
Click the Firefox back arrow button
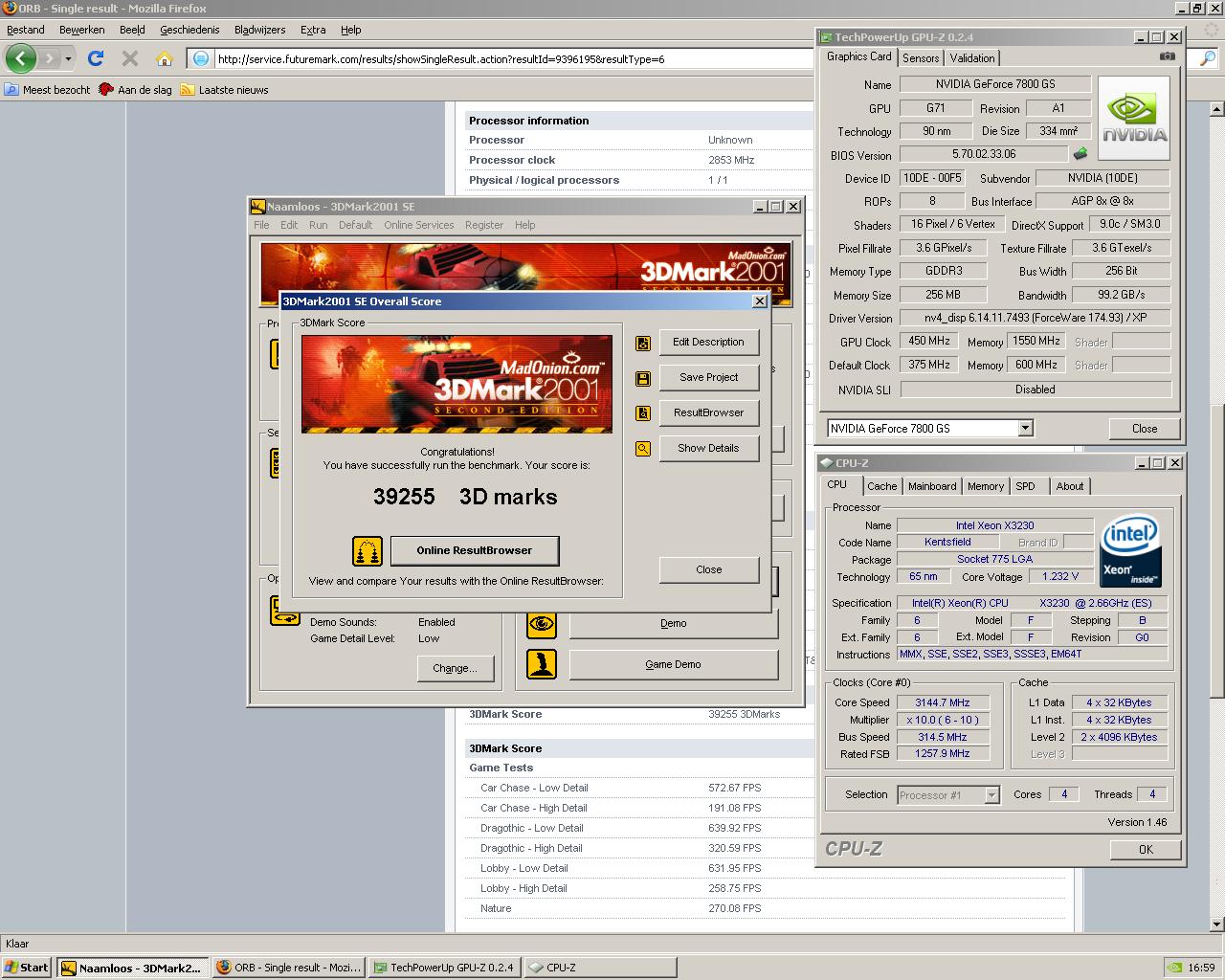[20, 58]
